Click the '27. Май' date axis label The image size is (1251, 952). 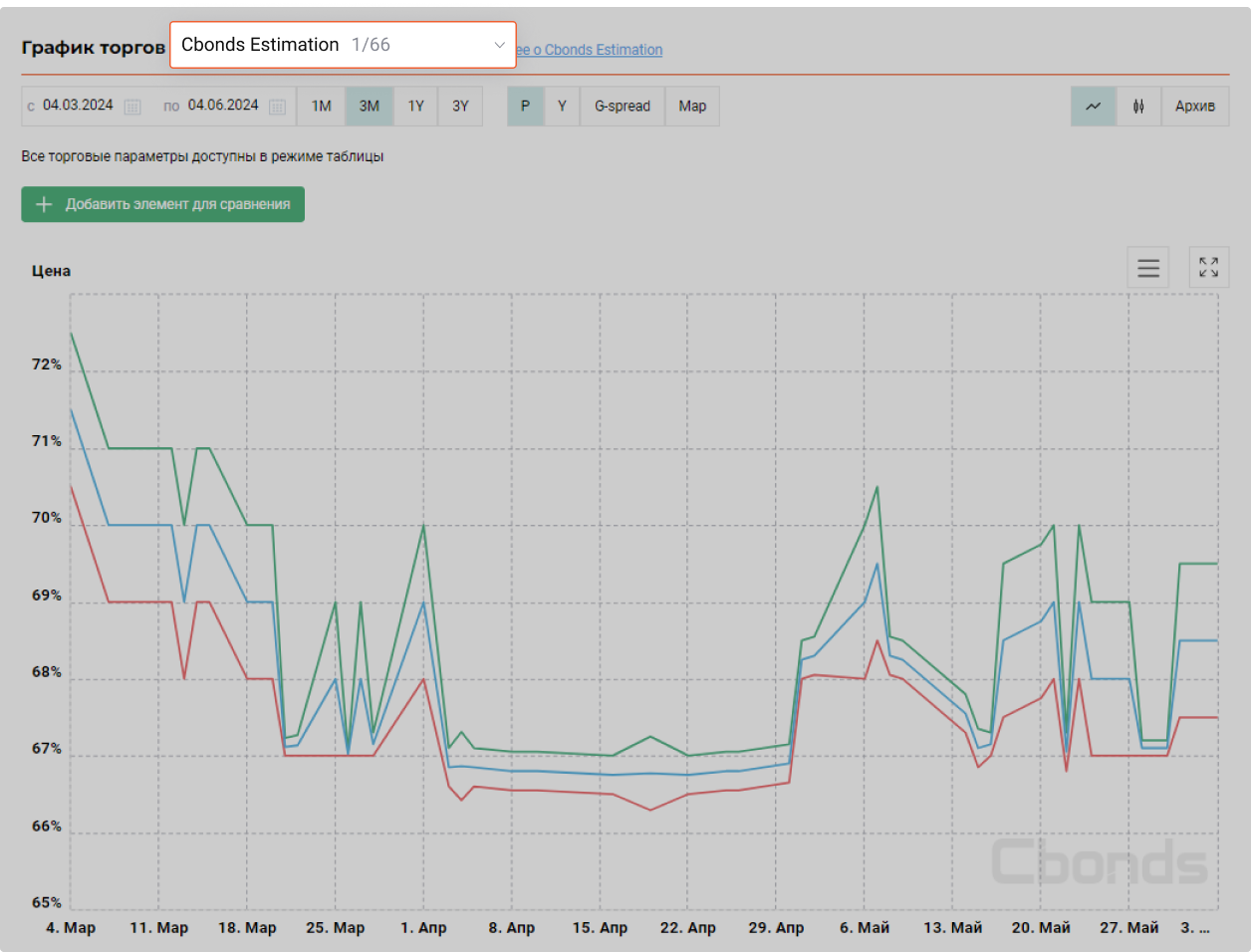click(x=1129, y=928)
